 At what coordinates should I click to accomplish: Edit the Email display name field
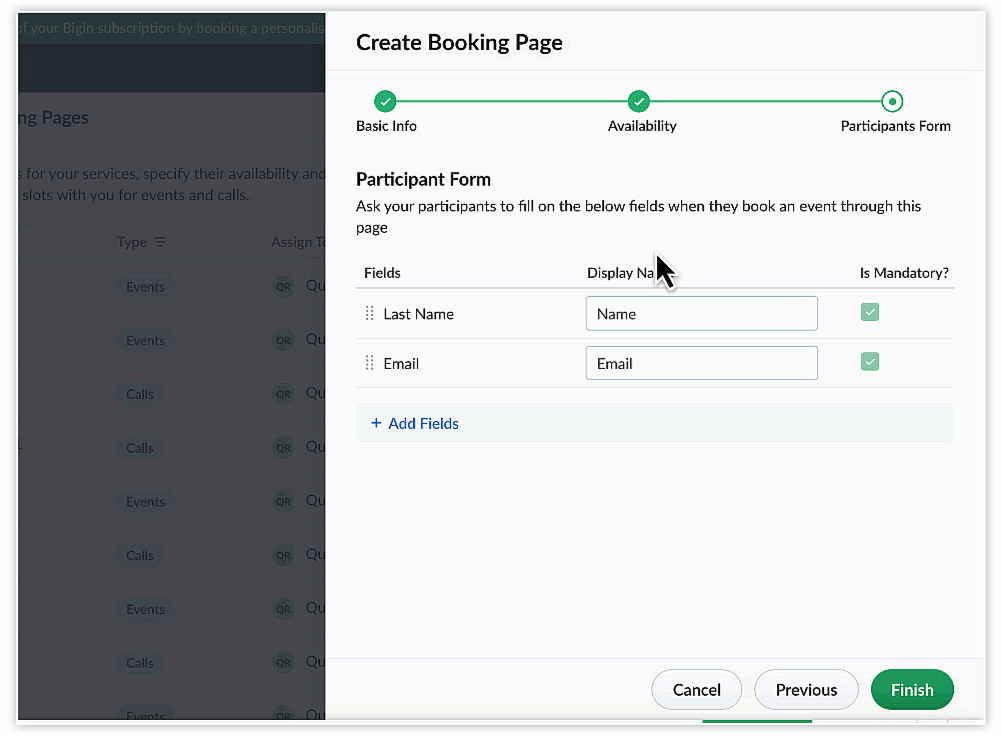click(x=701, y=364)
